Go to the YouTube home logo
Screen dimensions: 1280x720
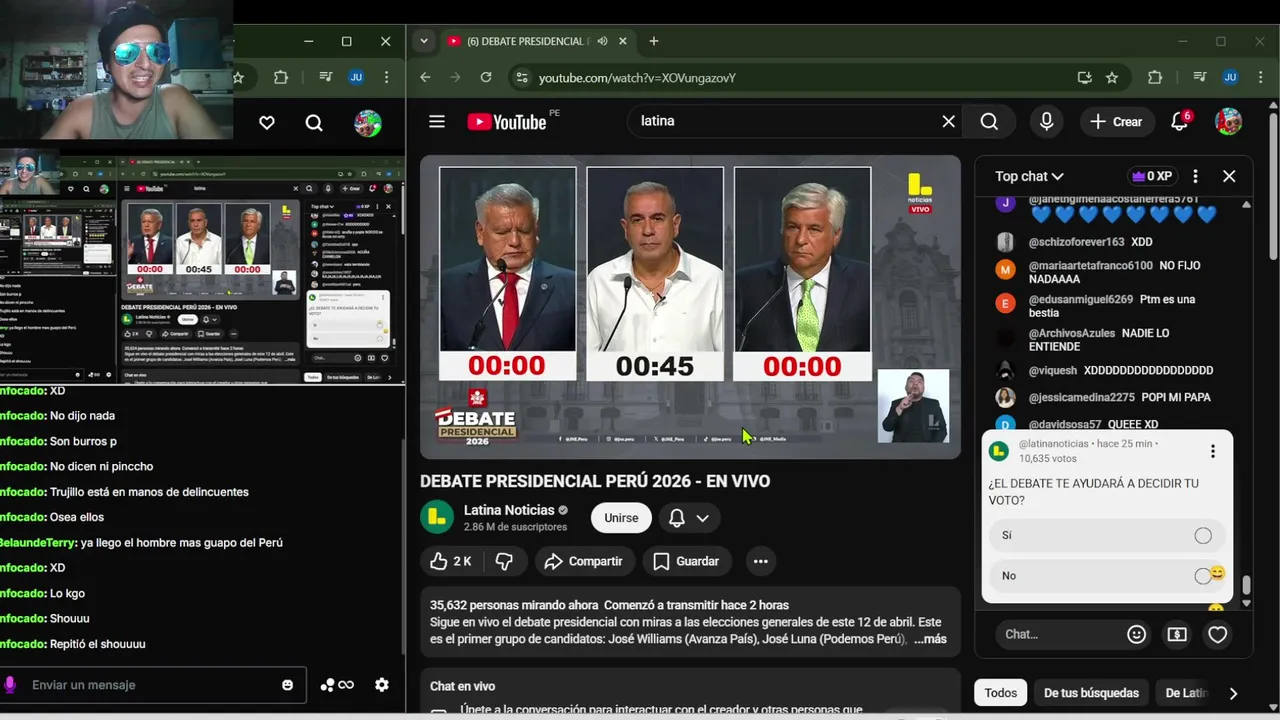[x=507, y=121]
